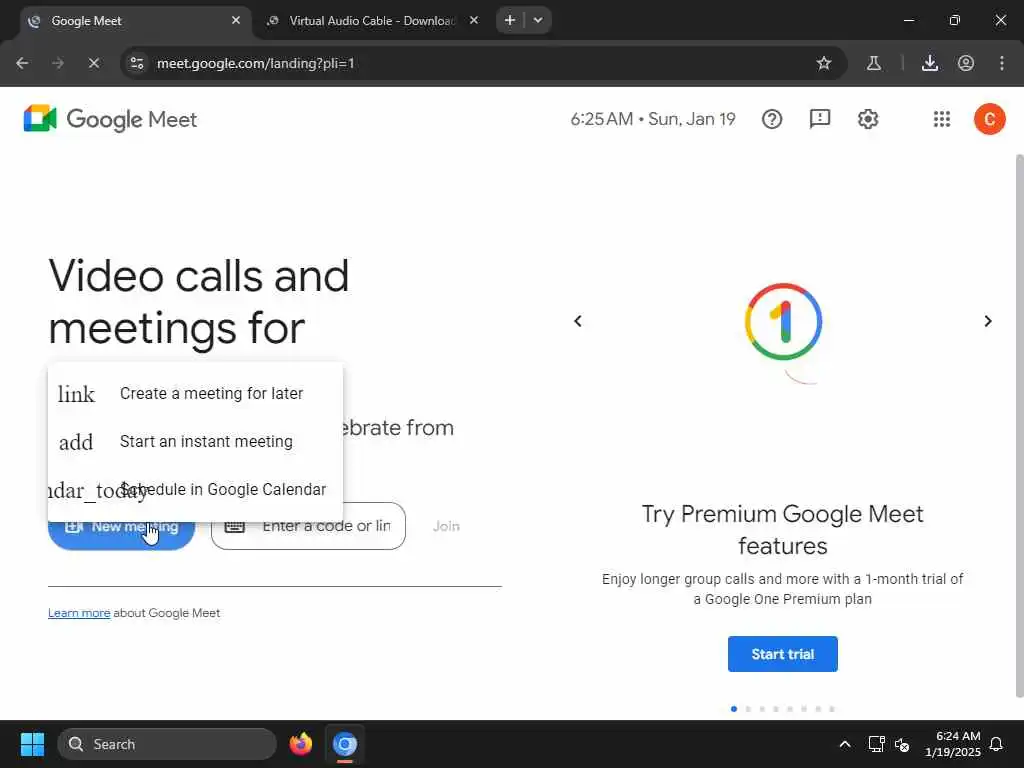Image resolution: width=1024 pixels, height=768 pixels.
Task: Click the taskbar Search box
Action: [167, 744]
